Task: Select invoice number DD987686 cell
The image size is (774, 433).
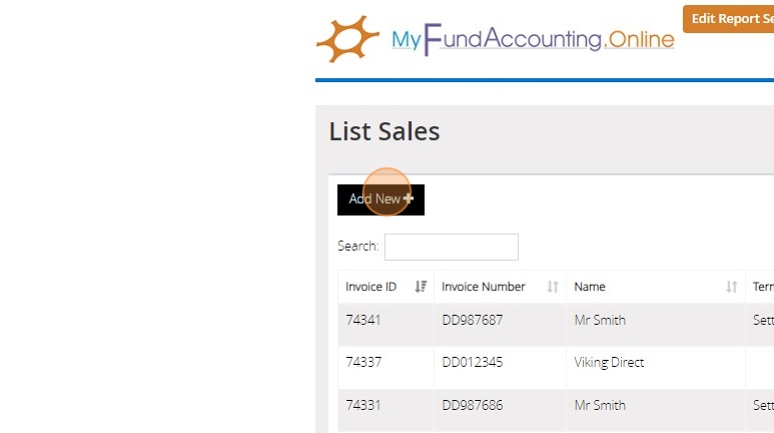Action: coord(472,405)
